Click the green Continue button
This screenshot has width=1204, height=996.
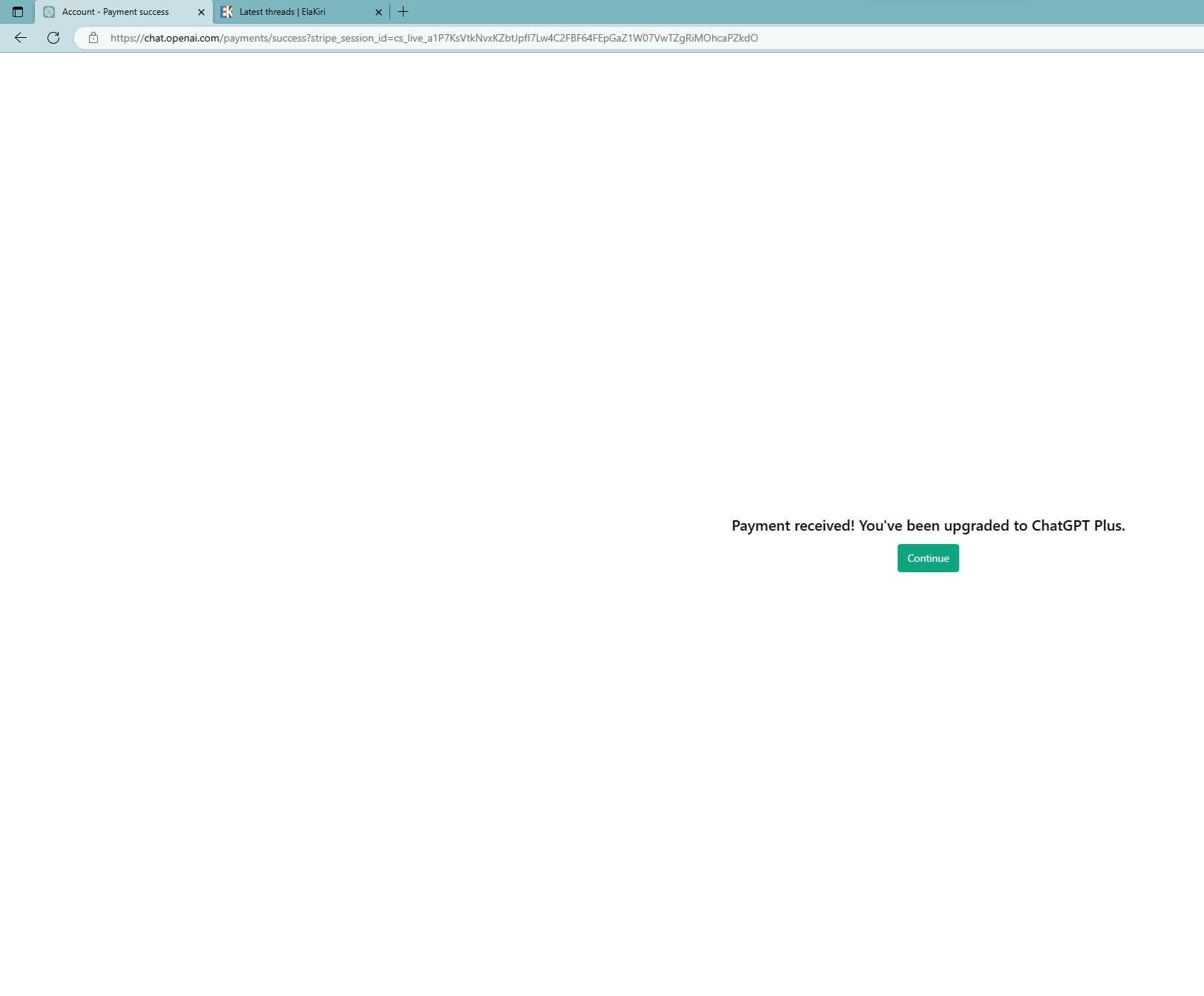928,558
